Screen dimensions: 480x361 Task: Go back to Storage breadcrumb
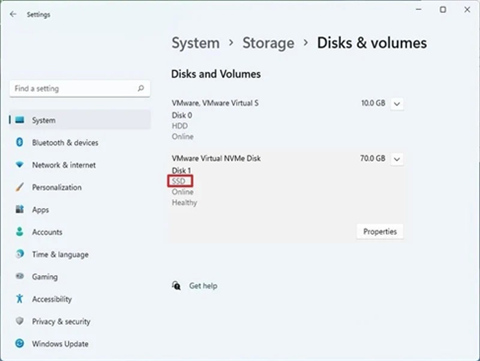tap(268, 43)
